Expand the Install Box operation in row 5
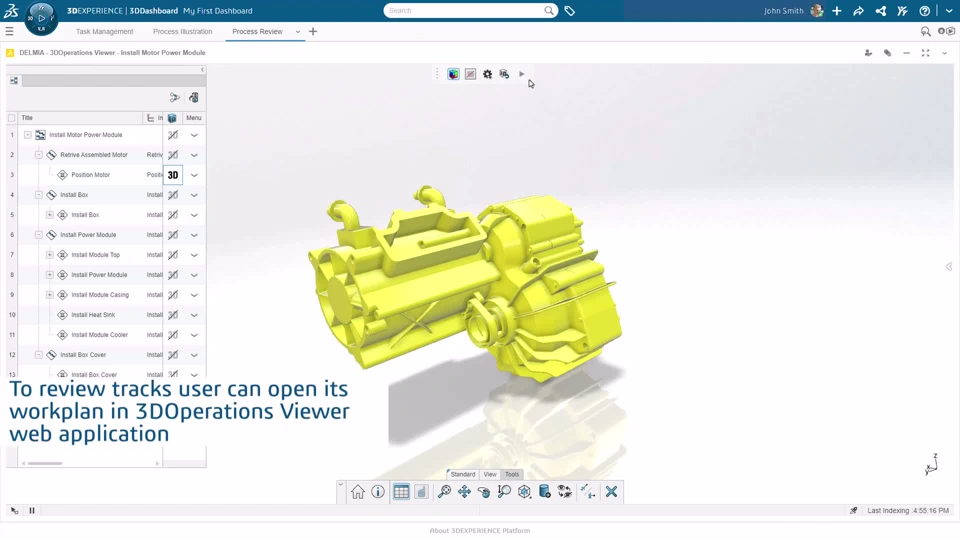960x540 pixels. (x=50, y=215)
